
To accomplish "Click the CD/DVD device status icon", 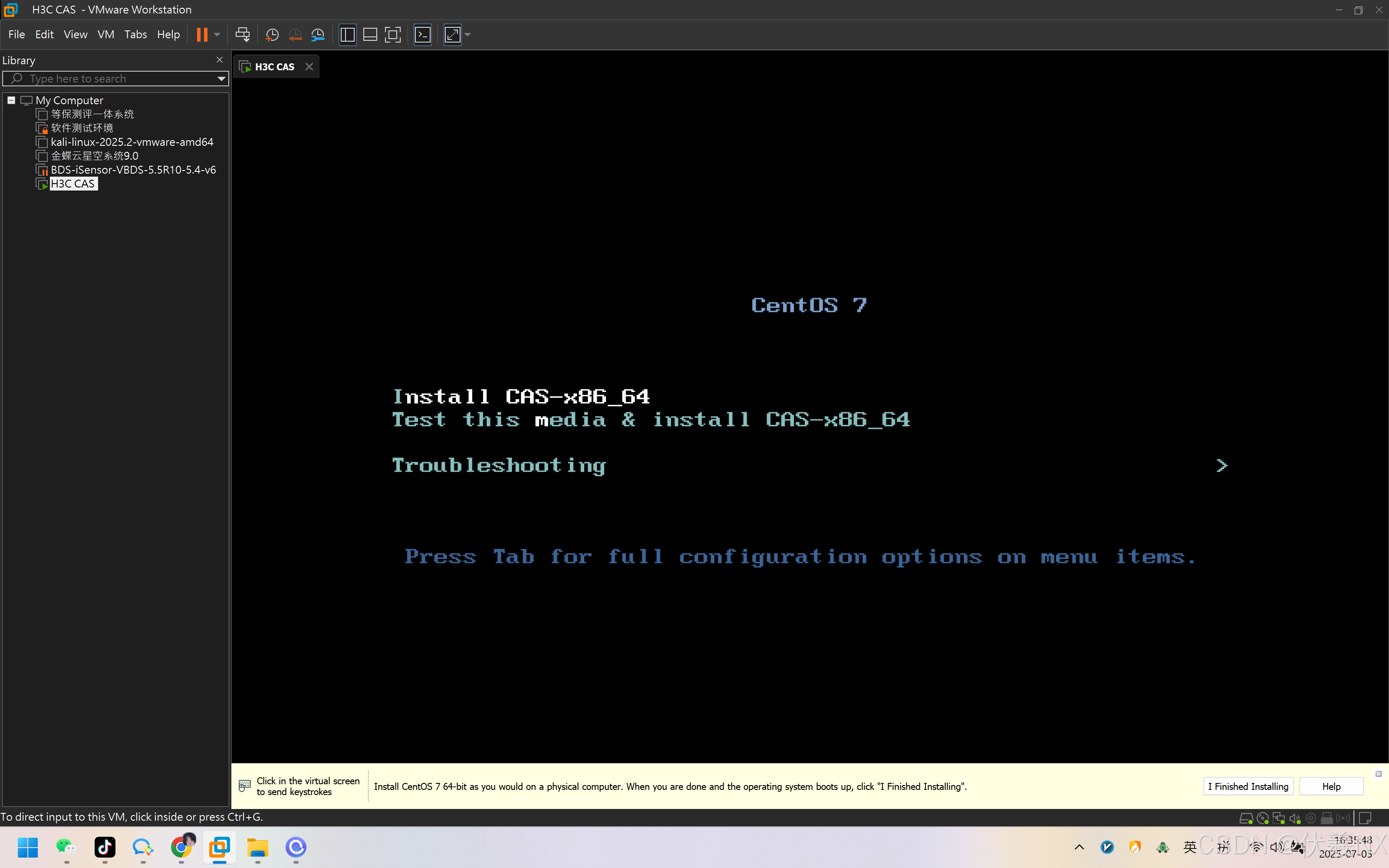I will (x=1263, y=818).
